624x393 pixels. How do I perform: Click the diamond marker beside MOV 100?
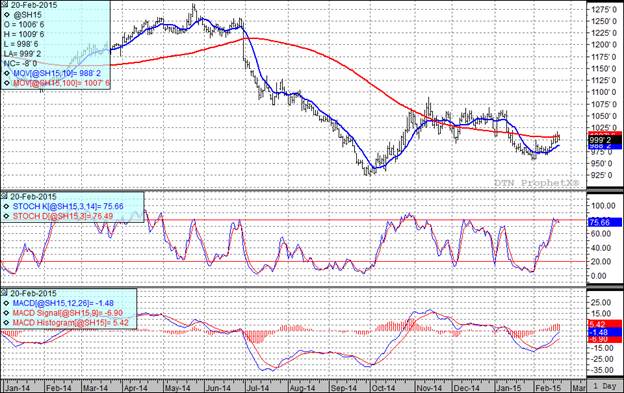point(7,84)
